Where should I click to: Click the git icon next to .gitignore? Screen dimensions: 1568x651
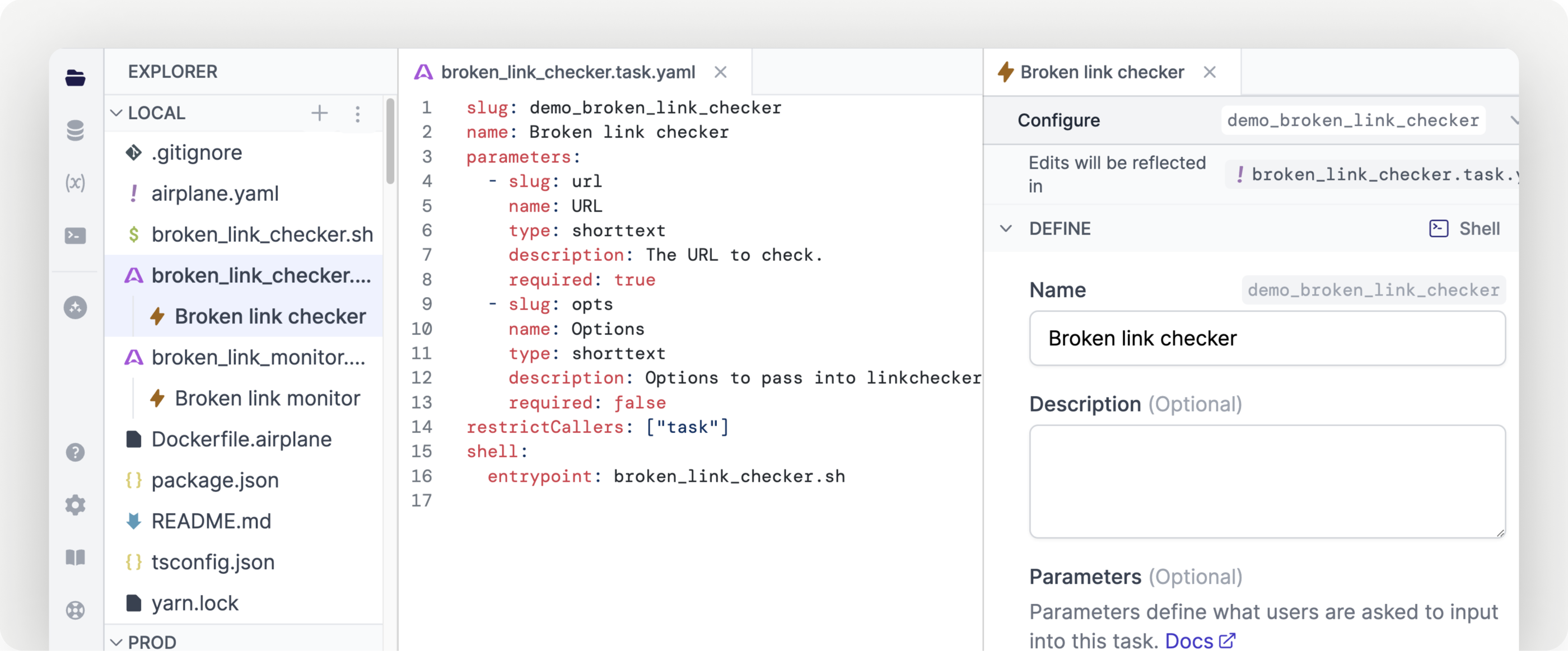point(133,152)
